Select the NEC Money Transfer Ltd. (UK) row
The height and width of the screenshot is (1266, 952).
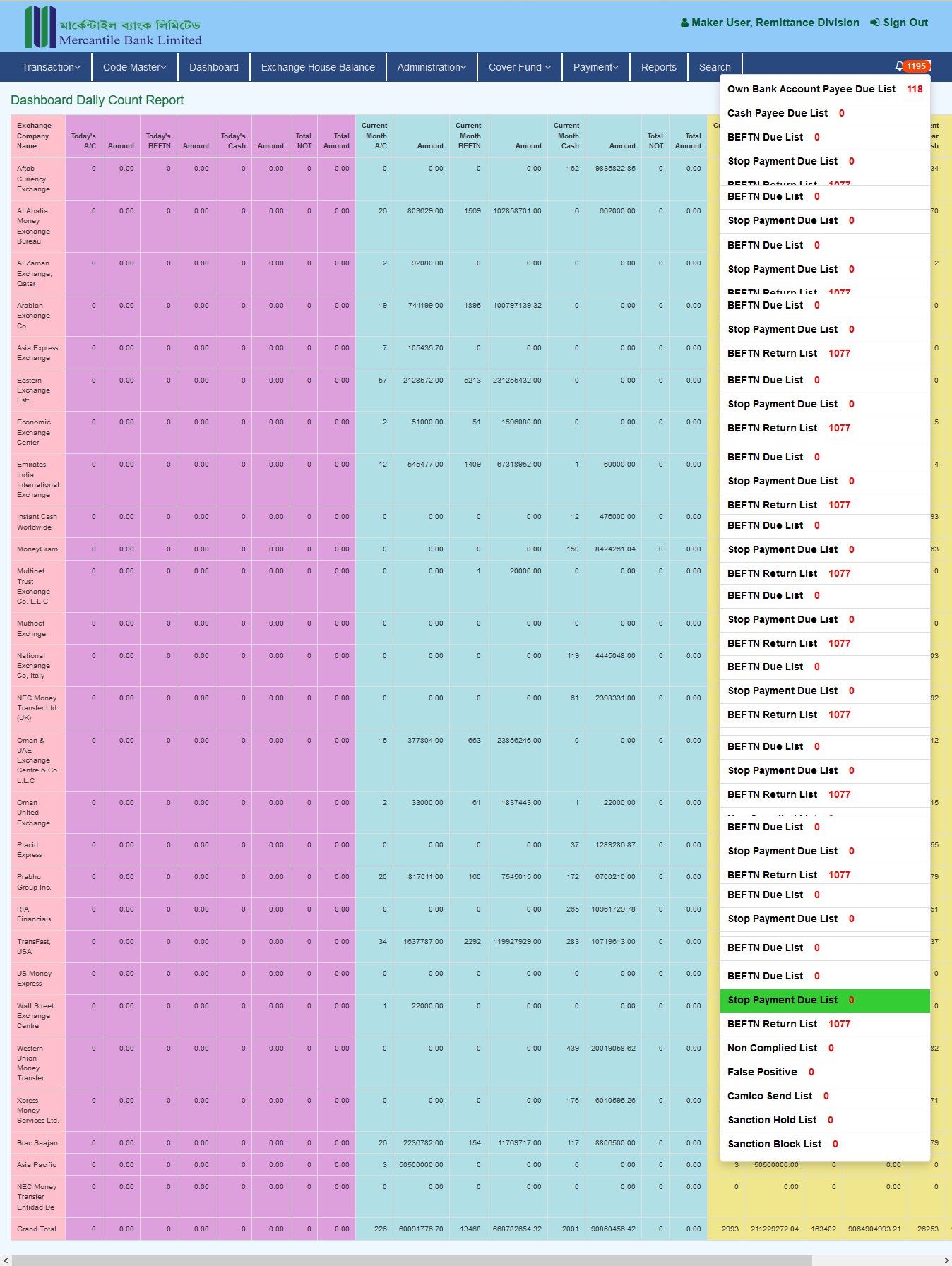coord(37,707)
